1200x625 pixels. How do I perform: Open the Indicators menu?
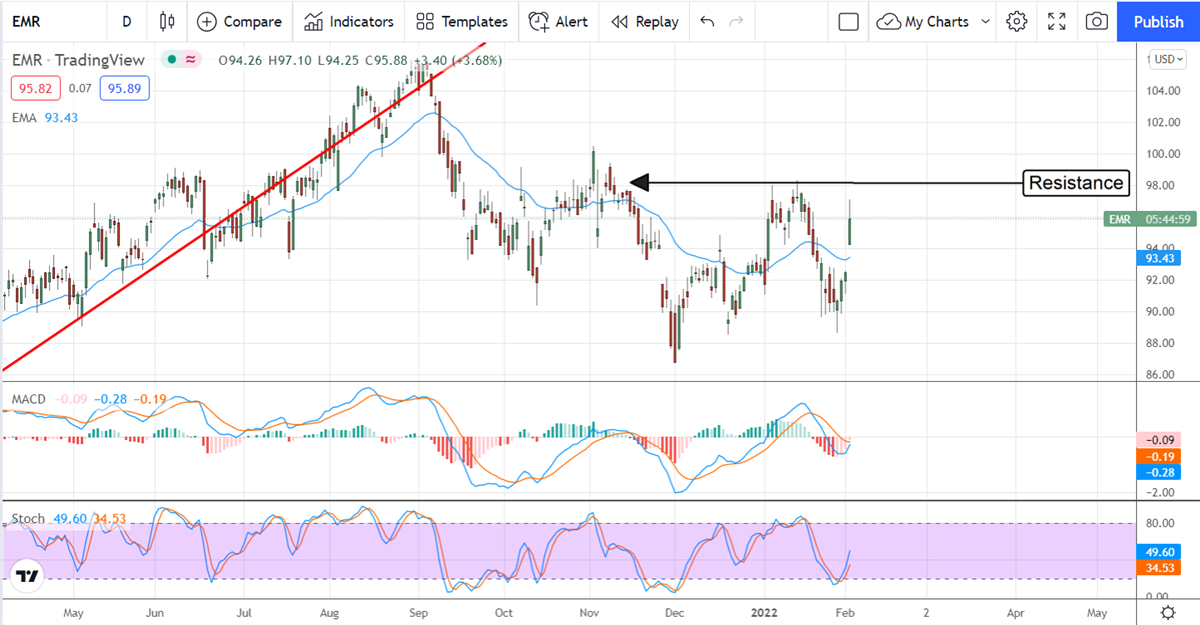pyautogui.click(x=349, y=21)
